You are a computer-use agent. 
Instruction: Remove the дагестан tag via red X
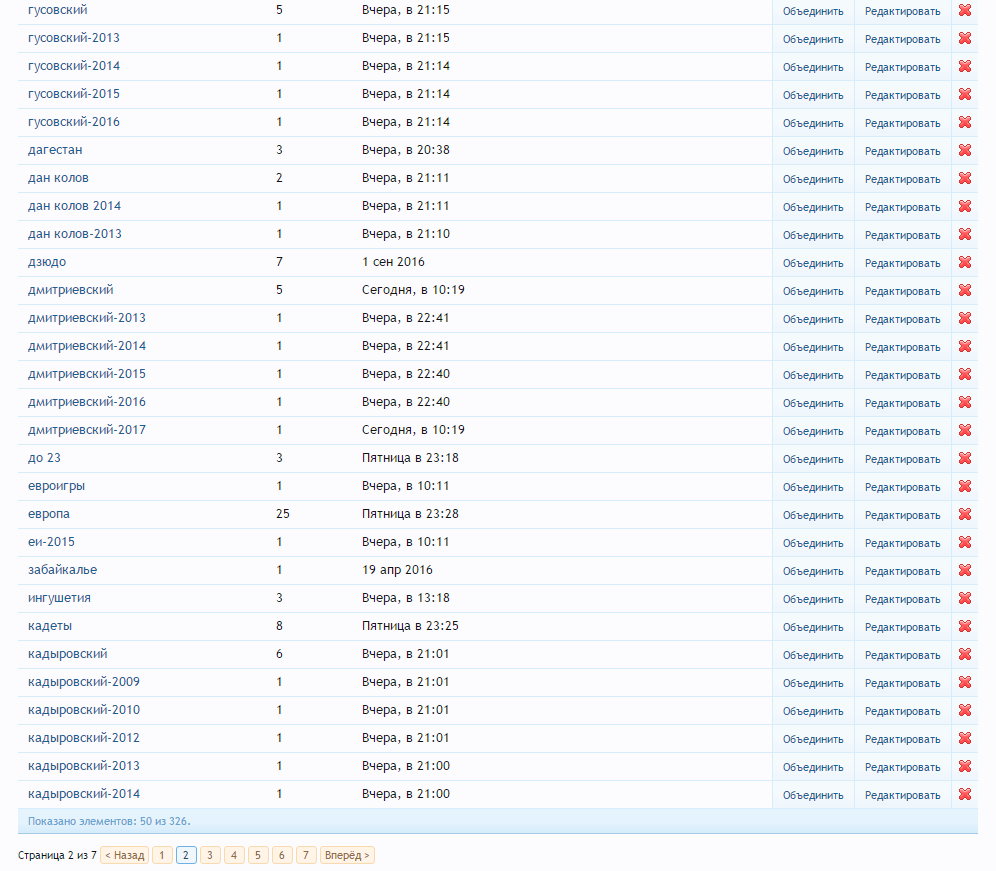click(965, 150)
